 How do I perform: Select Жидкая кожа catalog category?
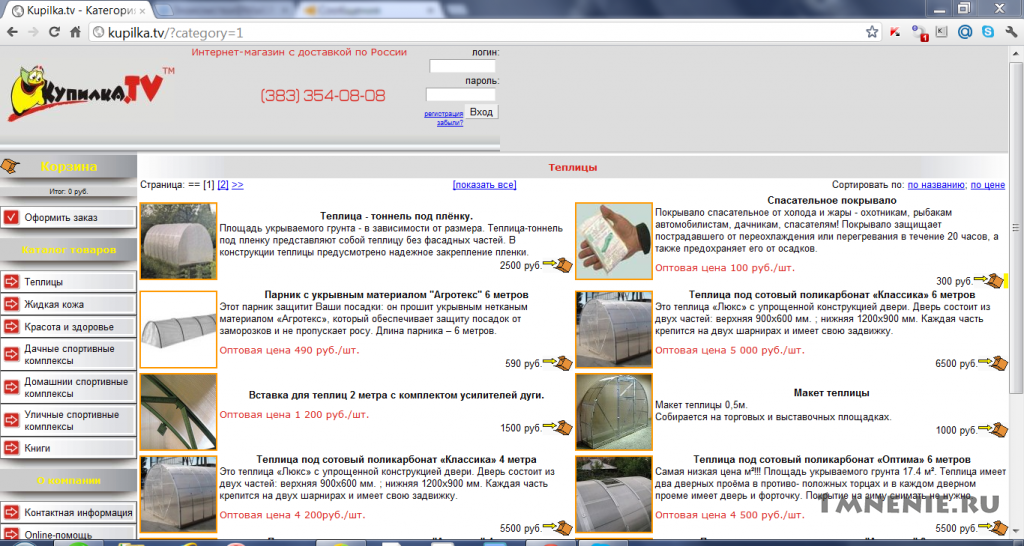[68, 304]
